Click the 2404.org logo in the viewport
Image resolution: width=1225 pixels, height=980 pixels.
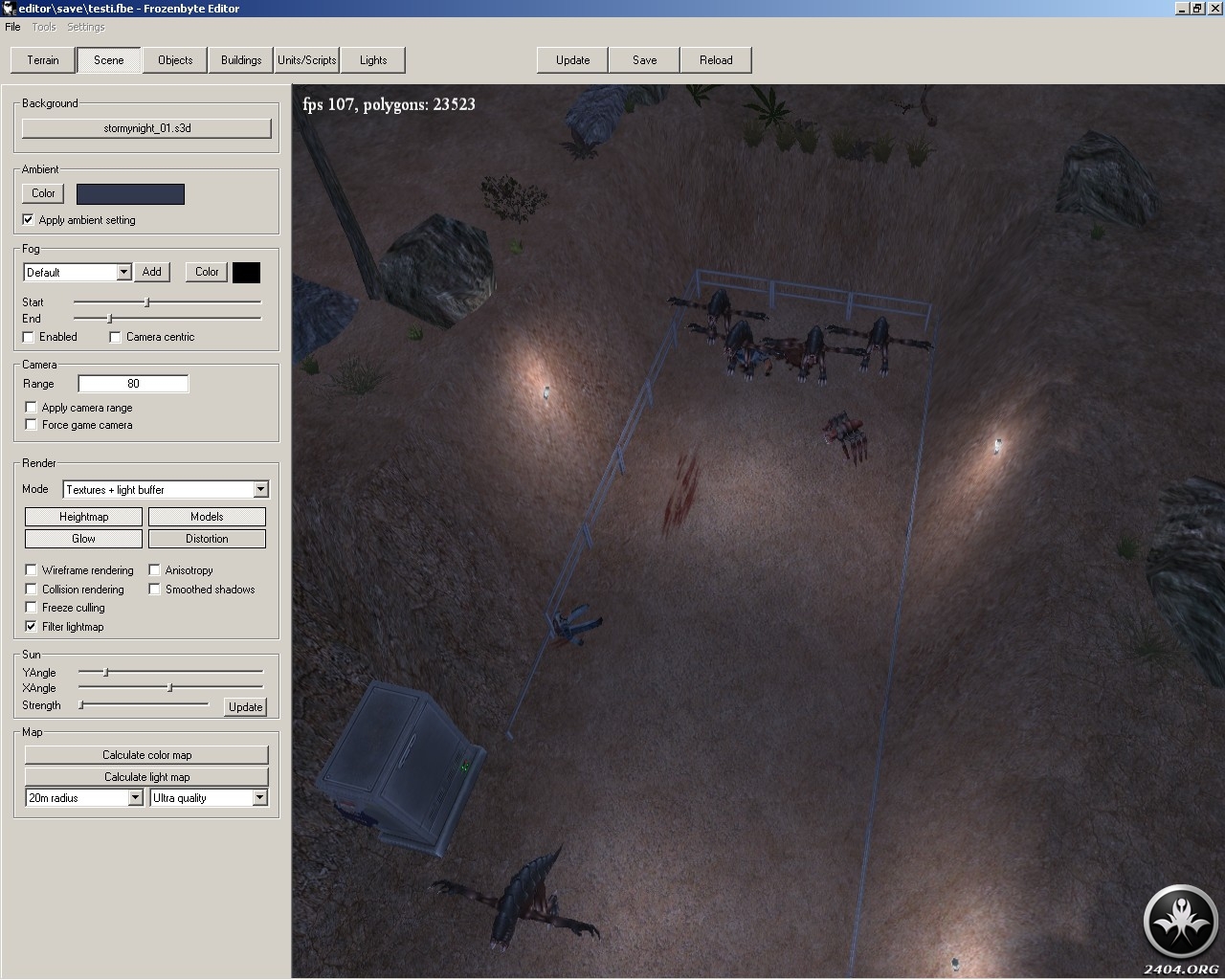pos(1180,923)
